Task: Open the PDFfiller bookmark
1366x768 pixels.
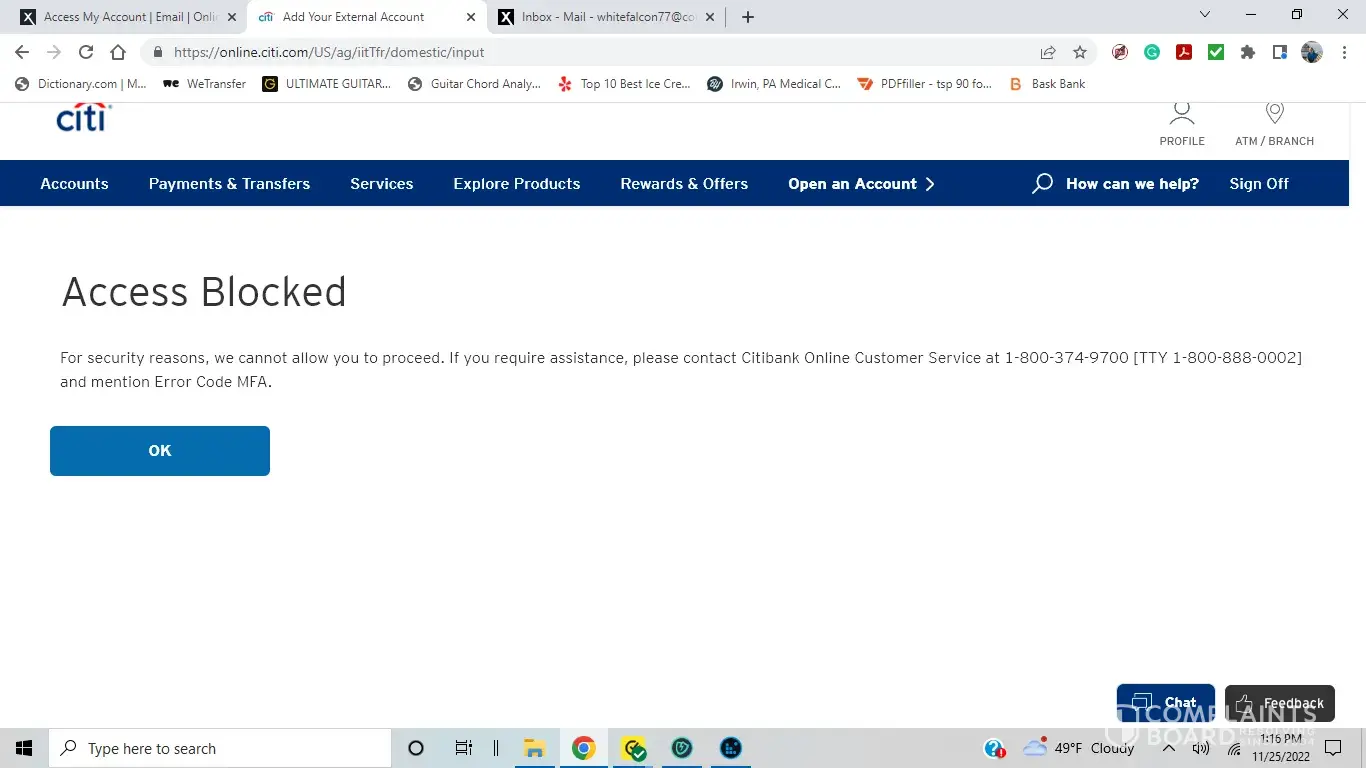Action: [x=925, y=84]
